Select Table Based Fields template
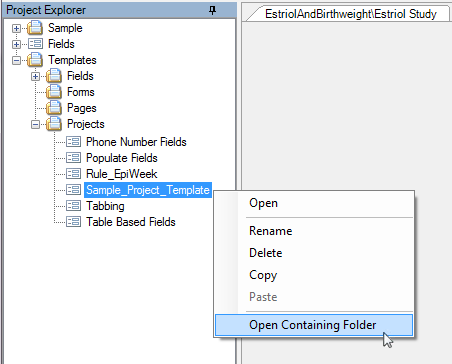452x364 pixels. tap(131, 222)
